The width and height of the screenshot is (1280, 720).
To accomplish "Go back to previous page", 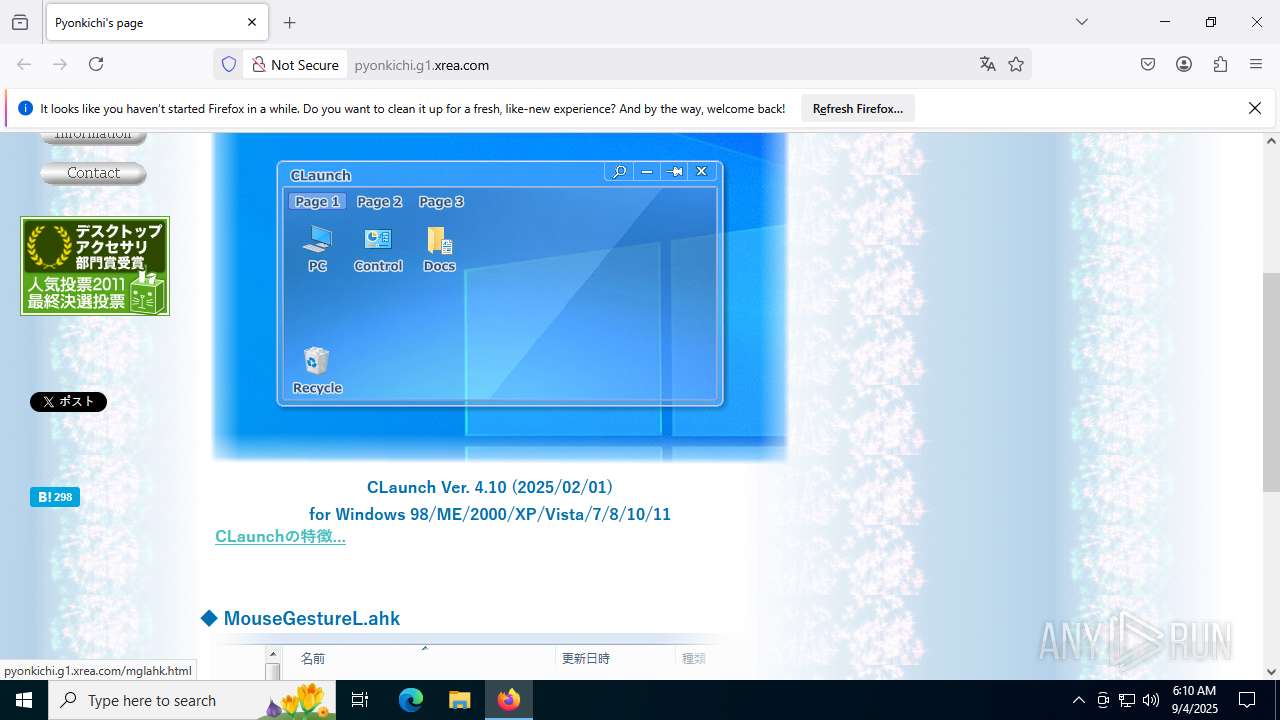I will click(x=24, y=64).
